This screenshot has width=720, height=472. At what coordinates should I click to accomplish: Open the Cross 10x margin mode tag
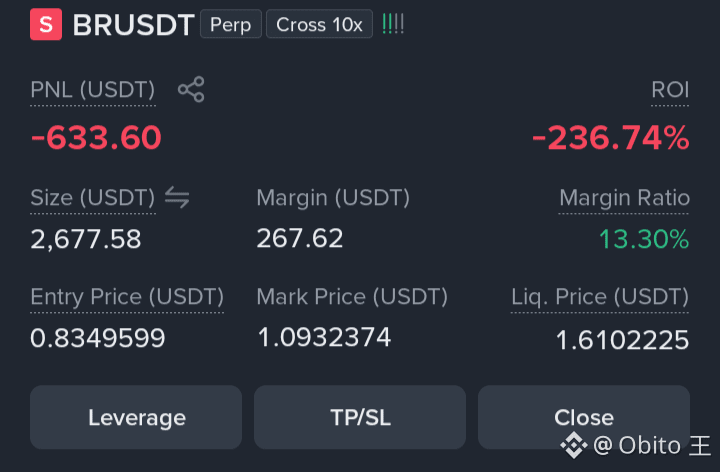pyautogui.click(x=319, y=24)
